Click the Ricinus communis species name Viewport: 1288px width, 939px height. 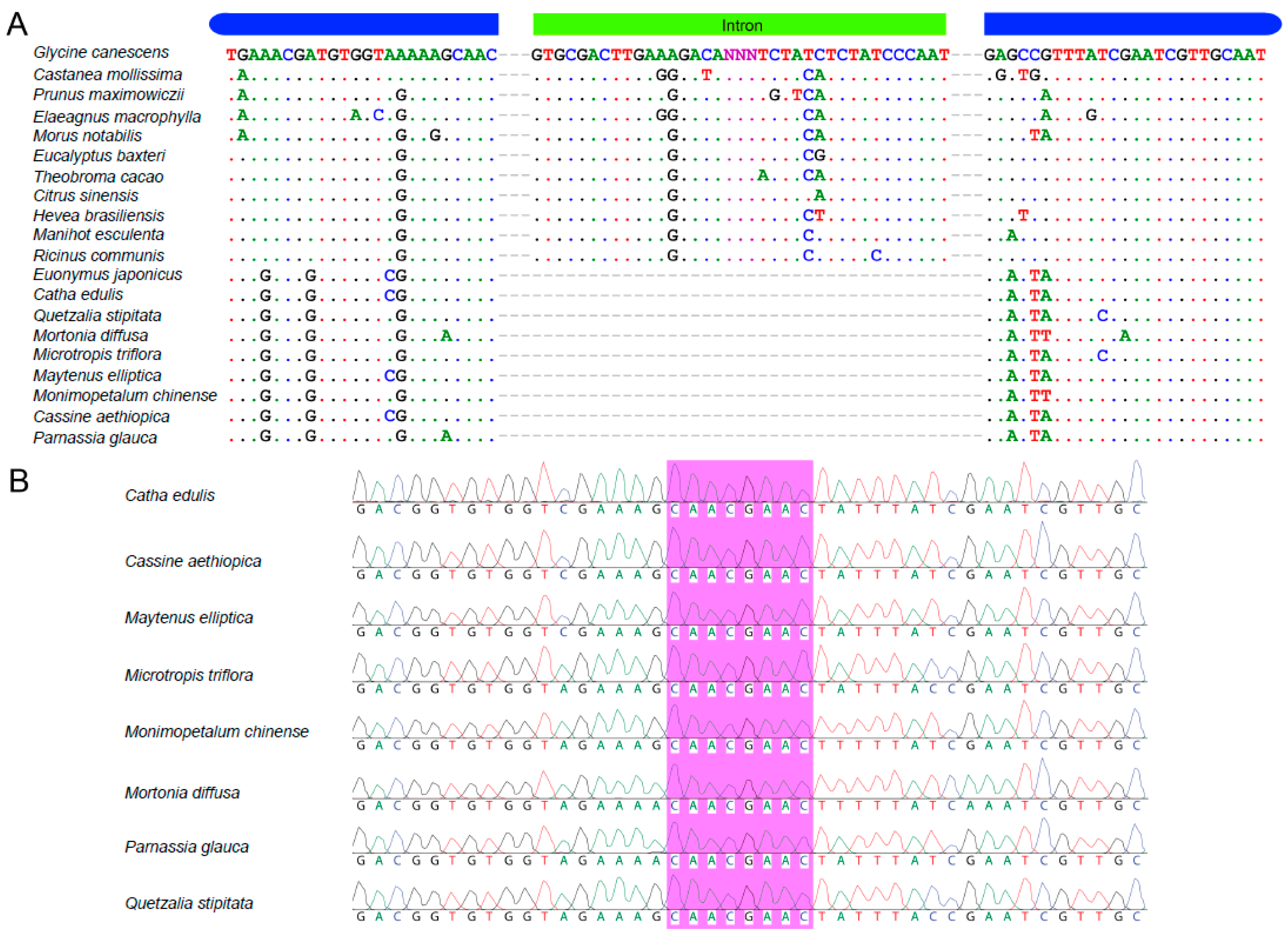[x=98, y=255]
